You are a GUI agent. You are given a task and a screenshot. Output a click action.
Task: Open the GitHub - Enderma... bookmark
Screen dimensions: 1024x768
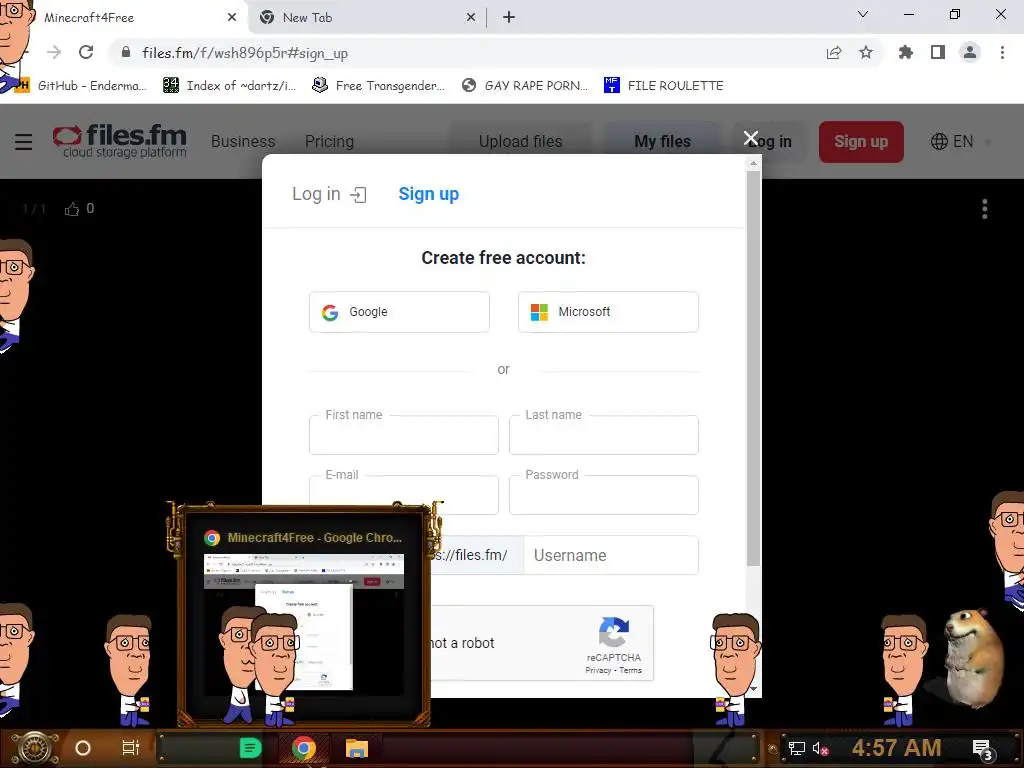pyautogui.click(x=81, y=86)
